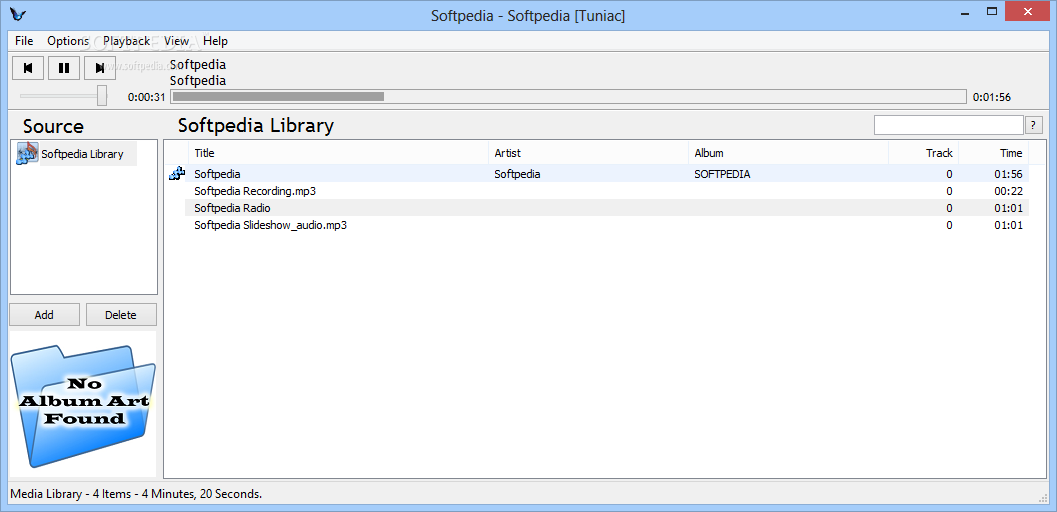Open the Playback menu
Screen dimensions: 1057x512
(x=127, y=40)
